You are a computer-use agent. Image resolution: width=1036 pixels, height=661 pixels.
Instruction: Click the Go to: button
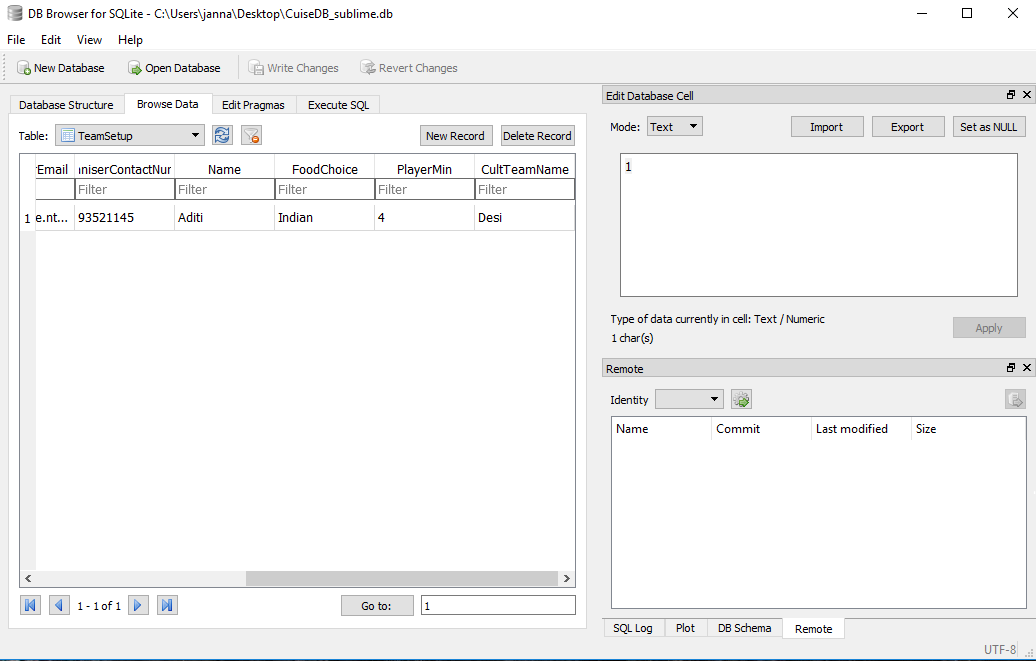pyautogui.click(x=377, y=605)
